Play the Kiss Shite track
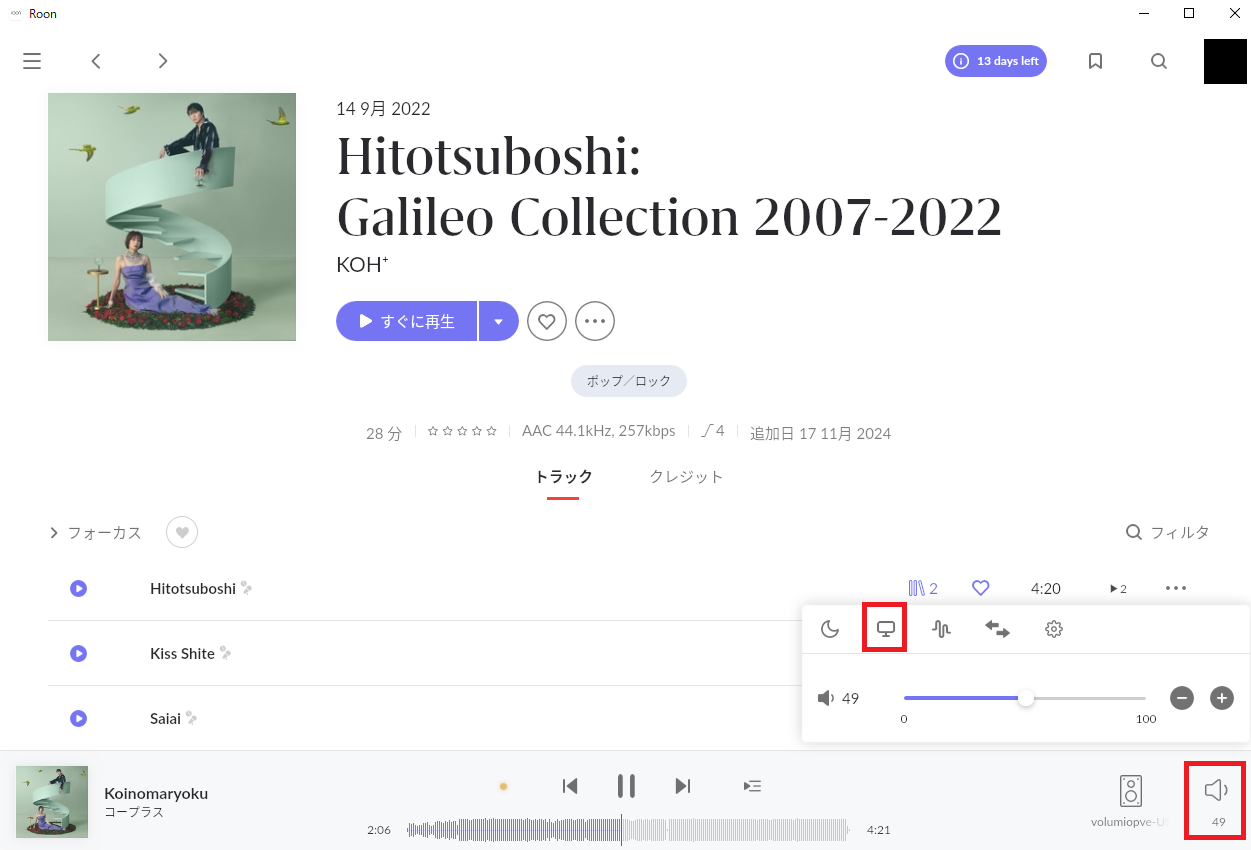The width and height of the screenshot is (1251, 850). coord(78,653)
